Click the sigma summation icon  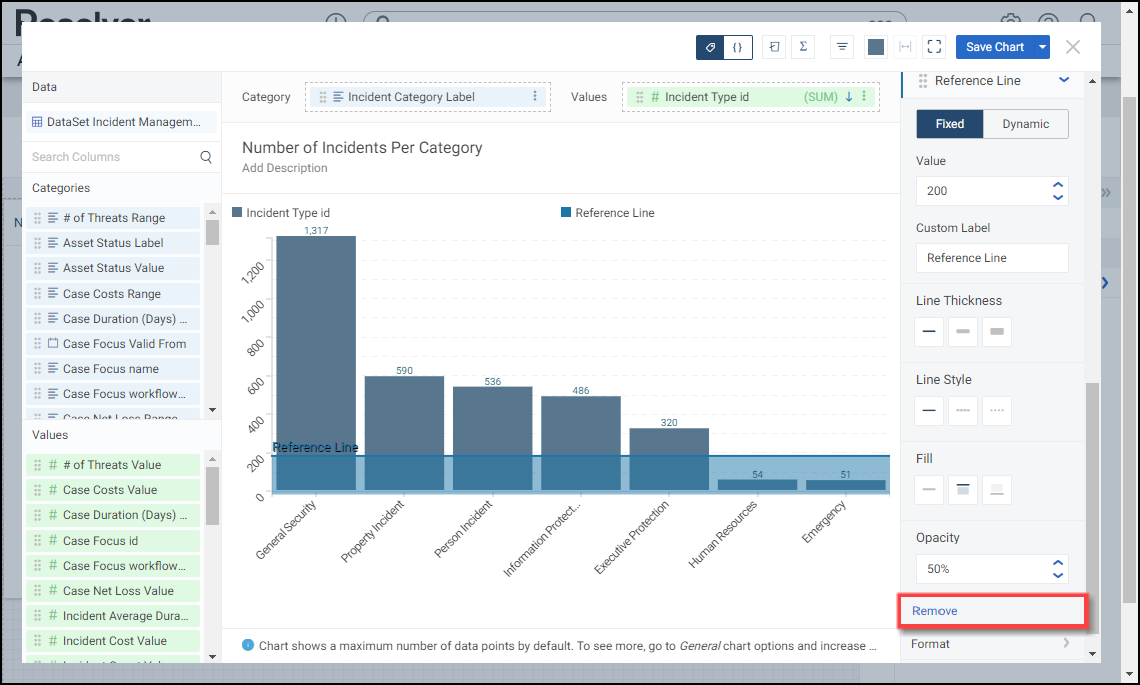803,47
